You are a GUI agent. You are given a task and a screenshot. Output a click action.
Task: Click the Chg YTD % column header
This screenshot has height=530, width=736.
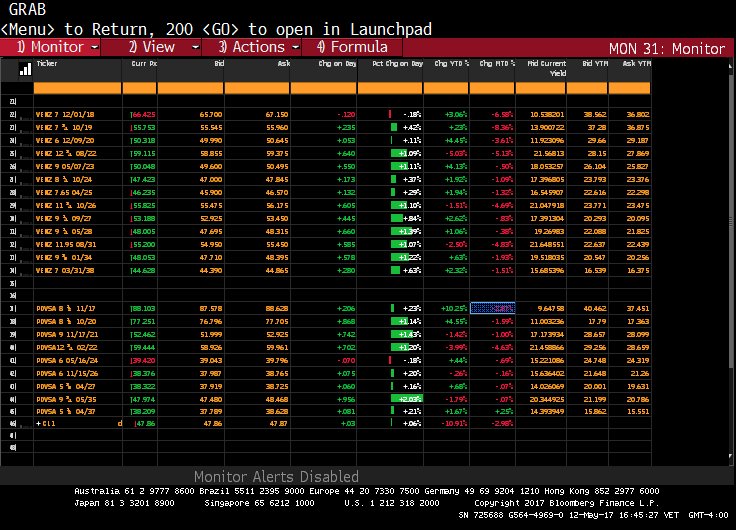point(452,63)
